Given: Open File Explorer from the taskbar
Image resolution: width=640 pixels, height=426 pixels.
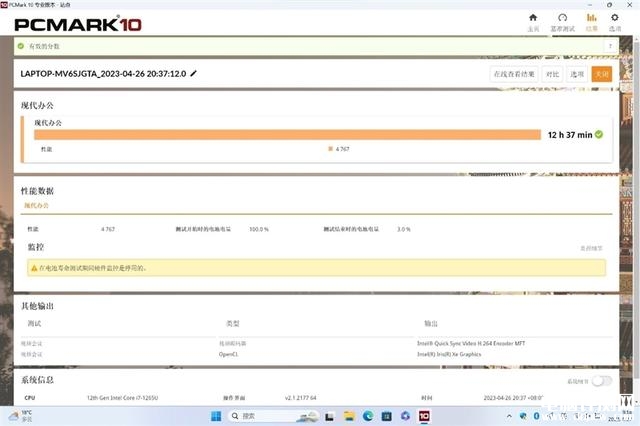Looking at the screenshot, I should 349,416.
